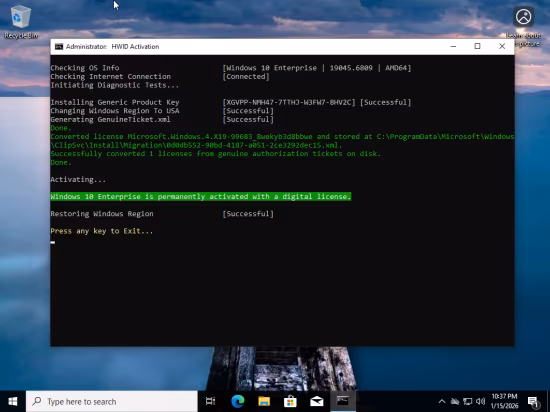This screenshot has width=550, height=412.
Task: Click the 'Checking OS Info' line
Action: point(85,68)
